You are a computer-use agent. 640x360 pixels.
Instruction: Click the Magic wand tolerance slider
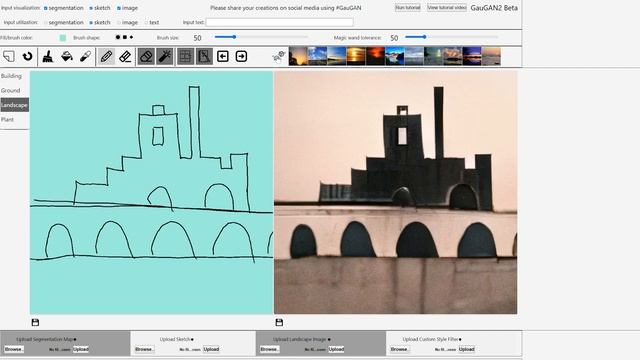tap(451, 37)
